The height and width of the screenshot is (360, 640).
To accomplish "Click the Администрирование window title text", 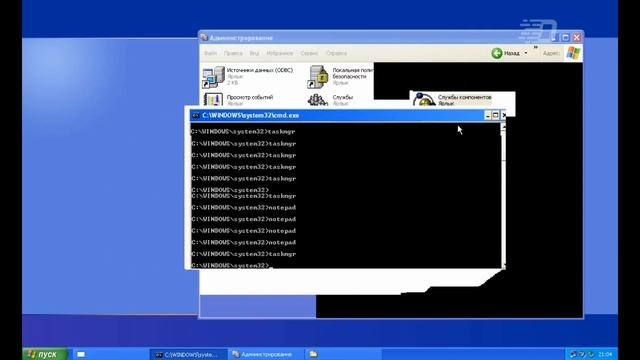I will coord(241,38).
